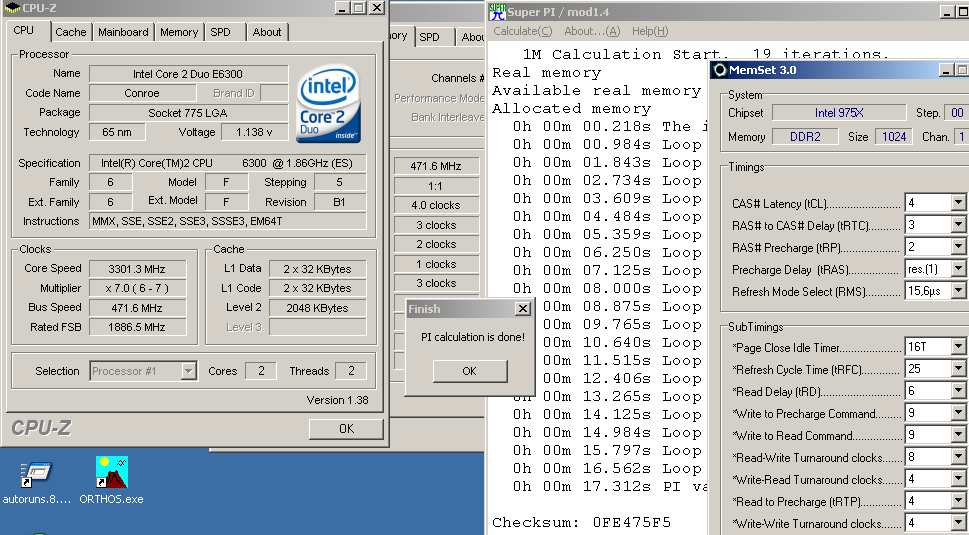
Task: Click the Level 2 cache value 2048 KBytes
Action: 318,308
